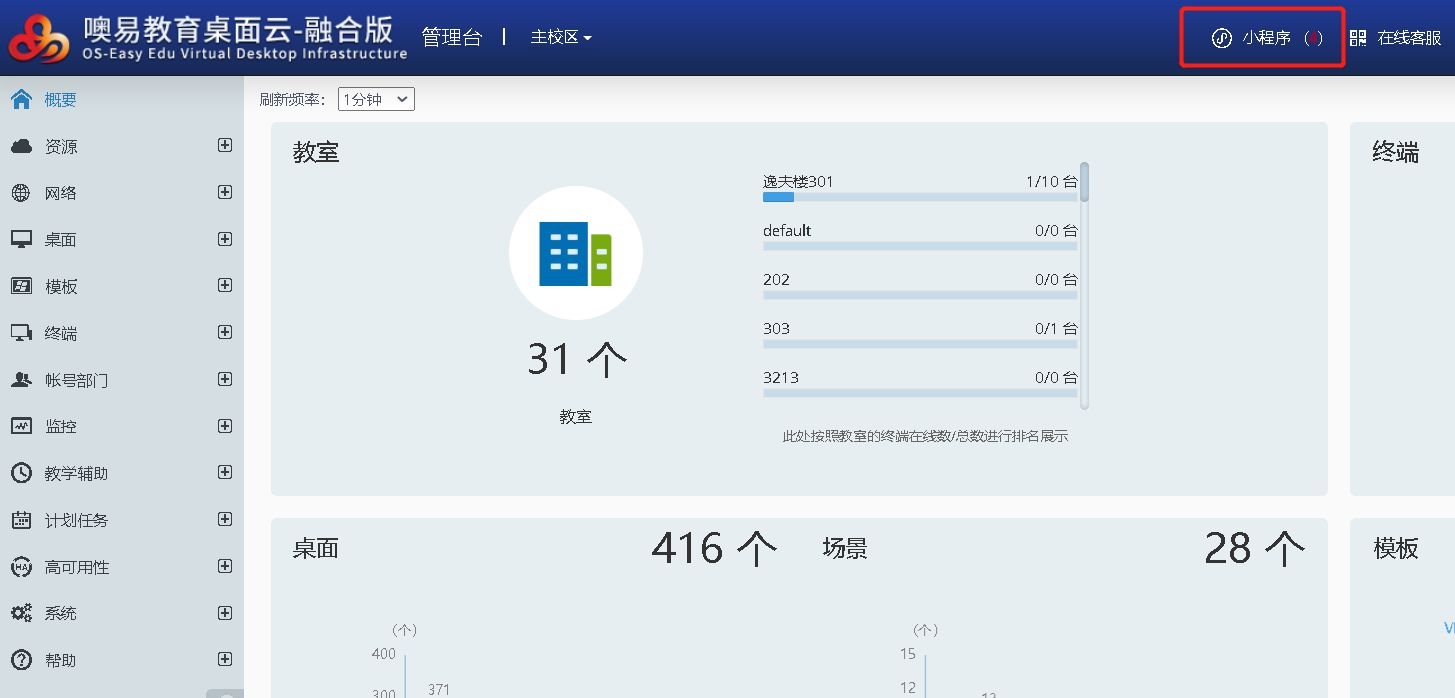Select 计划任务 in the sidebar menu
The image size is (1455, 698).
(76, 520)
